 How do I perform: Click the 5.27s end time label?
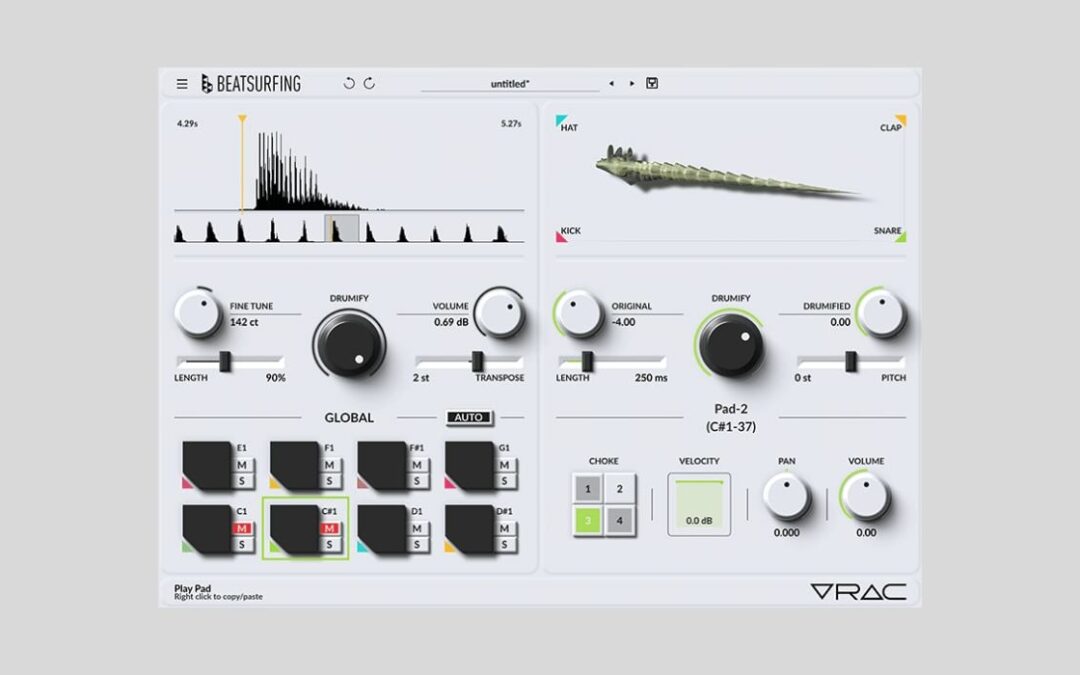click(x=511, y=123)
